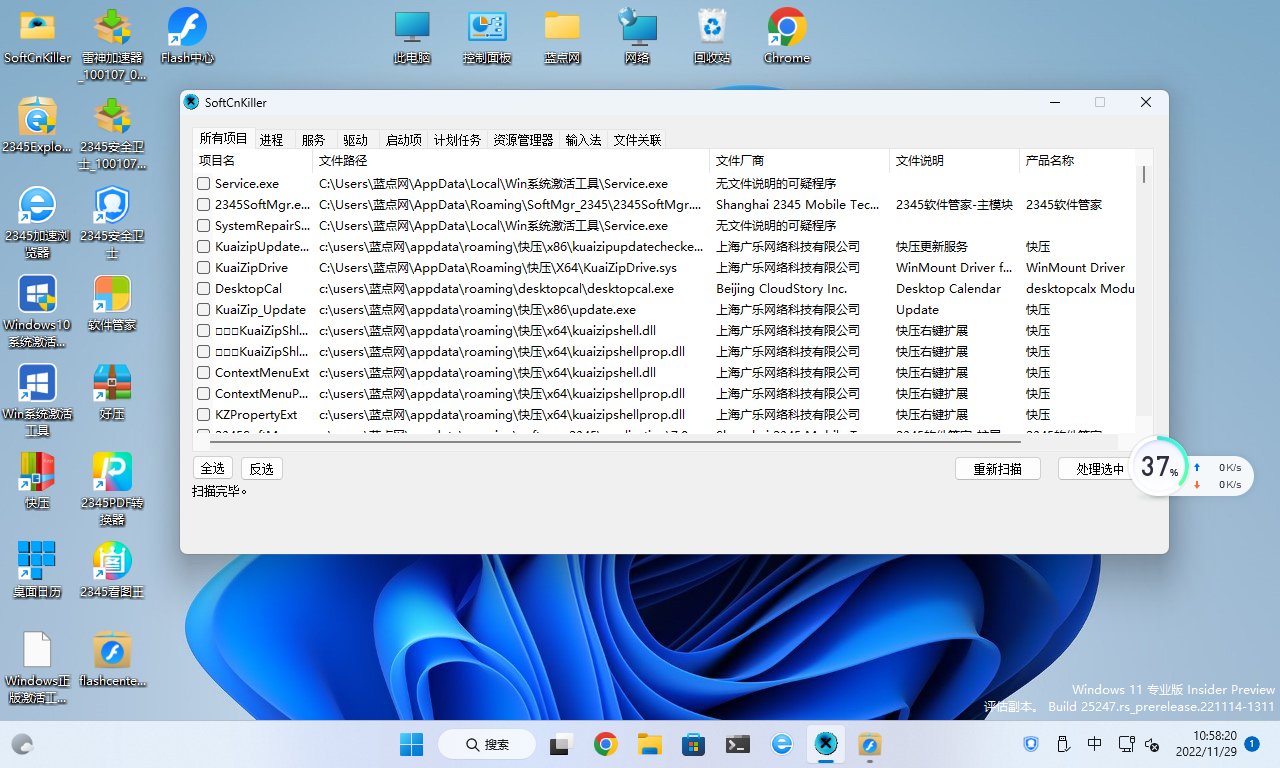
Task: Sort list by 文件厂商 column header
Action: 799,160
